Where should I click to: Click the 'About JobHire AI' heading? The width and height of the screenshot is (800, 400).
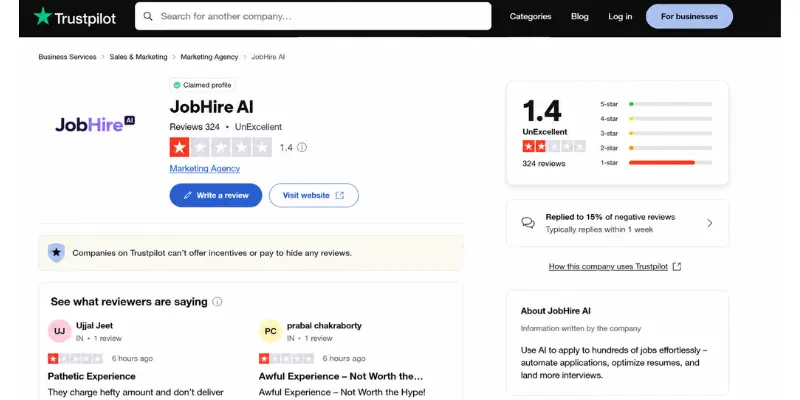pos(556,311)
